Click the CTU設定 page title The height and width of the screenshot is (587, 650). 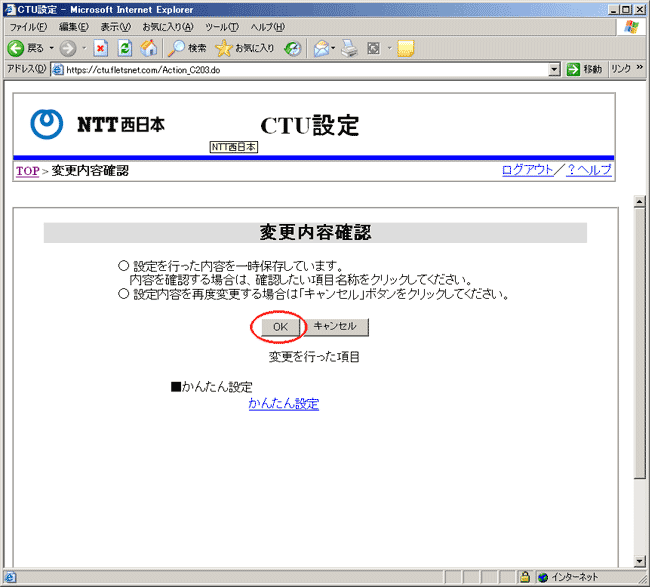pos(310,125)
